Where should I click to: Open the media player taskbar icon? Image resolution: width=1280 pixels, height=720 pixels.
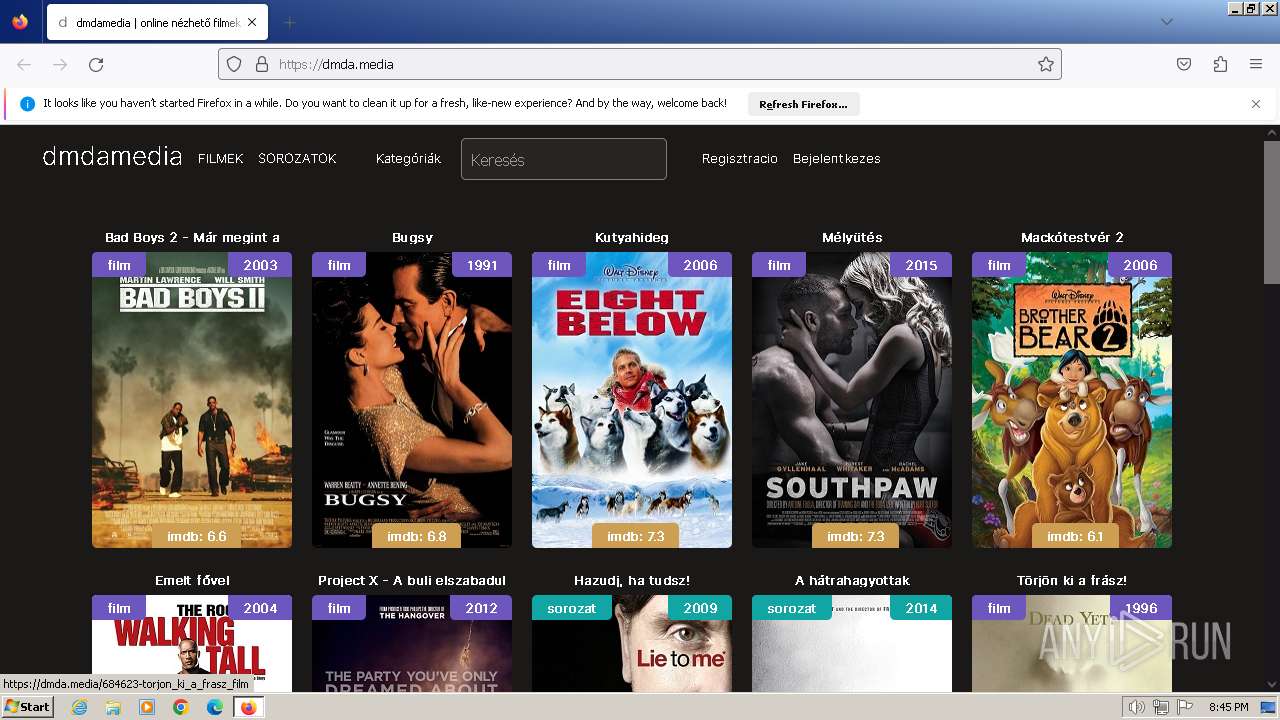coord(147,707)
